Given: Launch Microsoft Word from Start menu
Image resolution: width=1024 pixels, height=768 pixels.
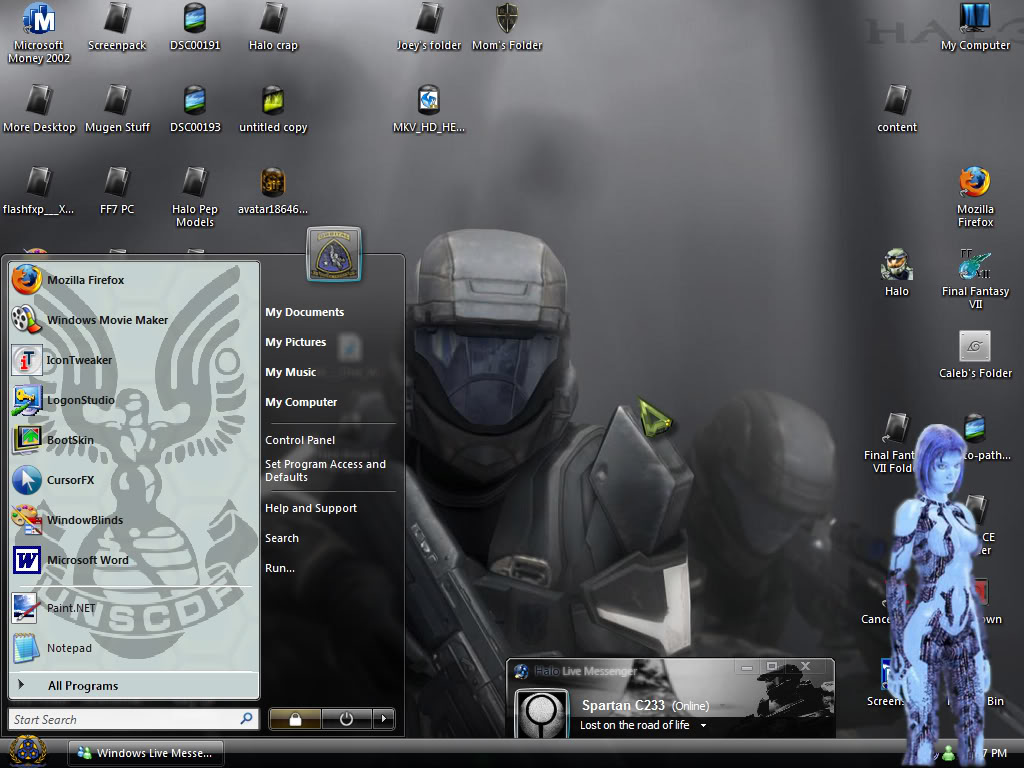Looking at the screenshot, I should click(134, 560).
